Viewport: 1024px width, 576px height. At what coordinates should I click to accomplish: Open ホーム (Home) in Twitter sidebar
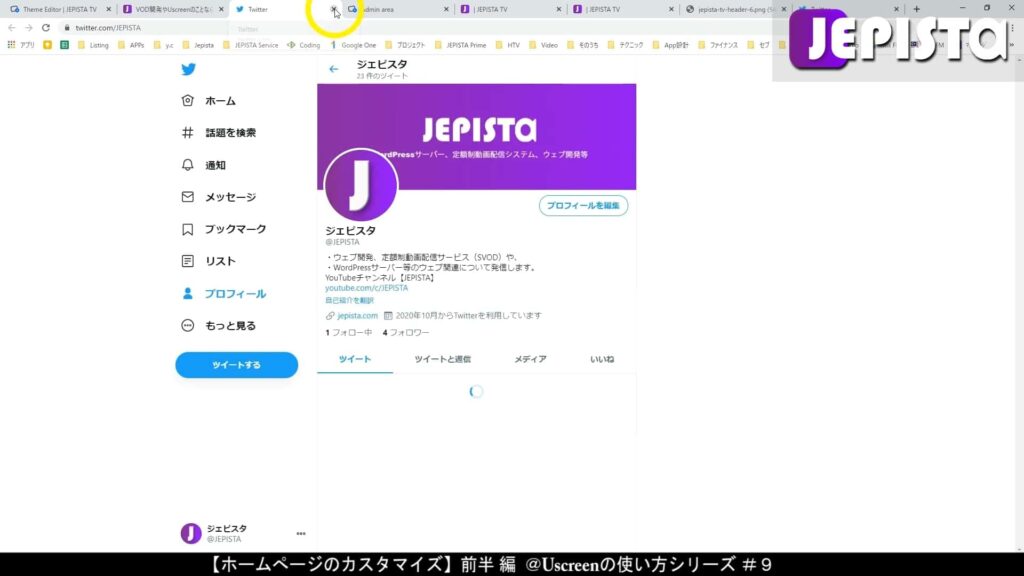pos(220,101)
